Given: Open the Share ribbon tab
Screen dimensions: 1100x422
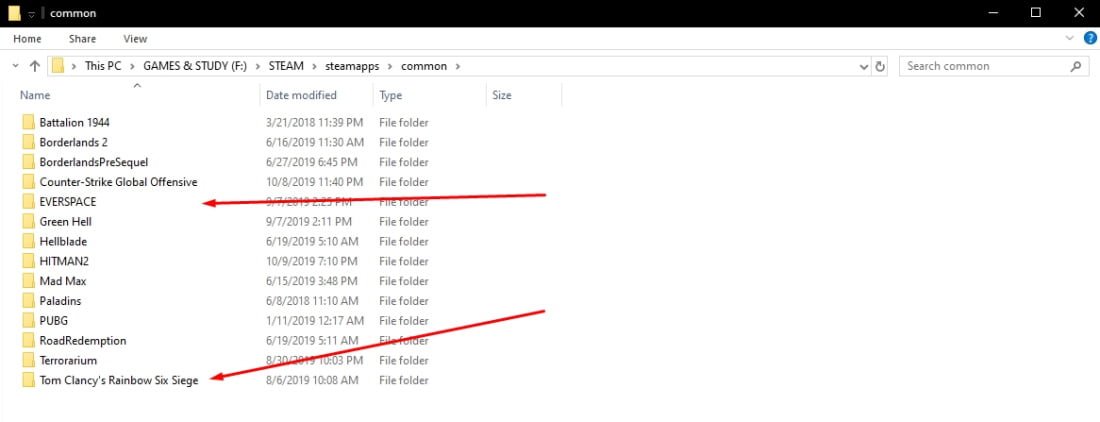Looking at the screenshot, I should [82, 39].
